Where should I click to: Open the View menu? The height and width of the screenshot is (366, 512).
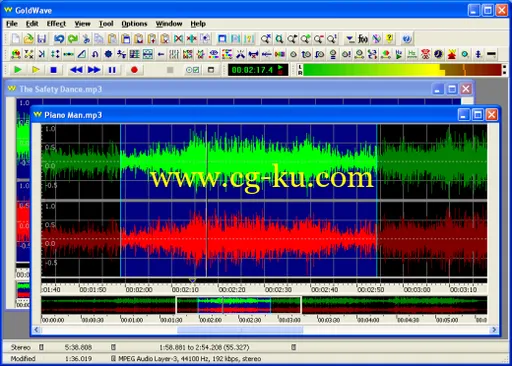82,24
